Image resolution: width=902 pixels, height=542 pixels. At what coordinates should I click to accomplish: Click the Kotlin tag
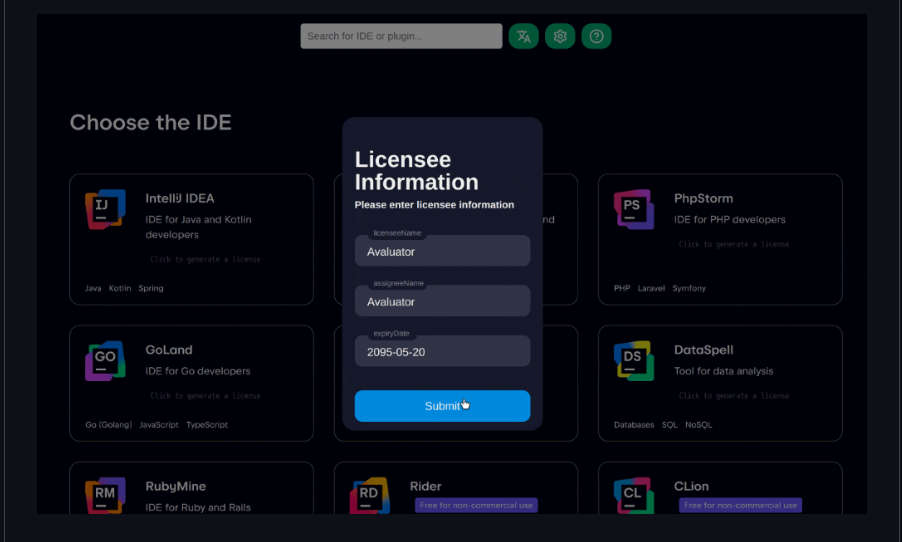click(120, 288)
